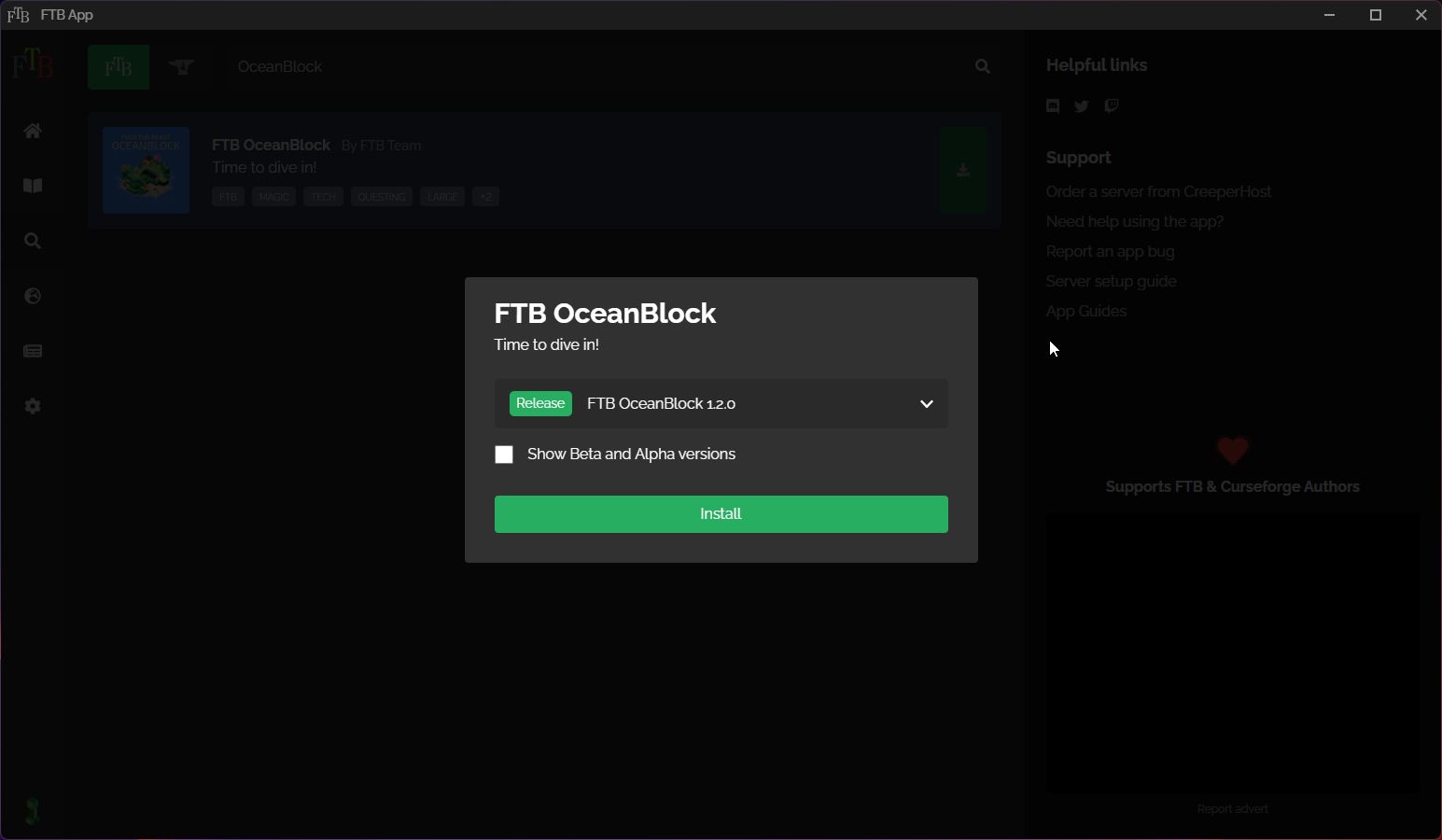Viewport: 1442px width, 840px height.
Task: Open the Home page icon
Action: coord(33,131)
